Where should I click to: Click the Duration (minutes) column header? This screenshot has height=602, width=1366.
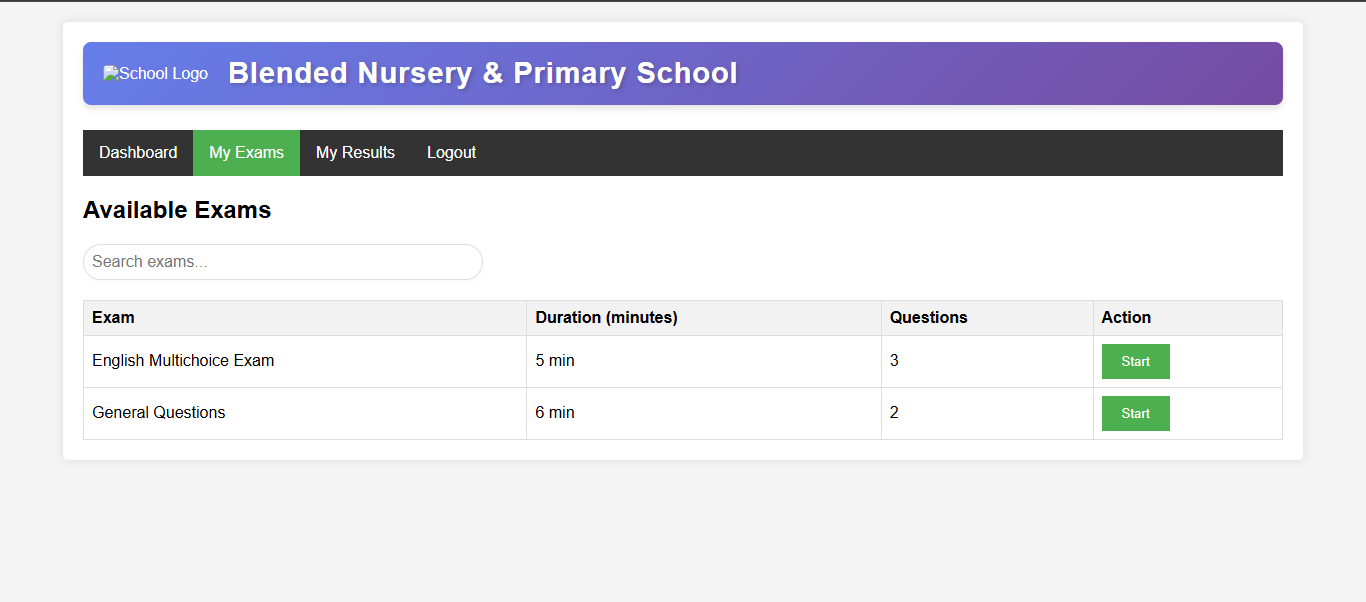[606, 318]
